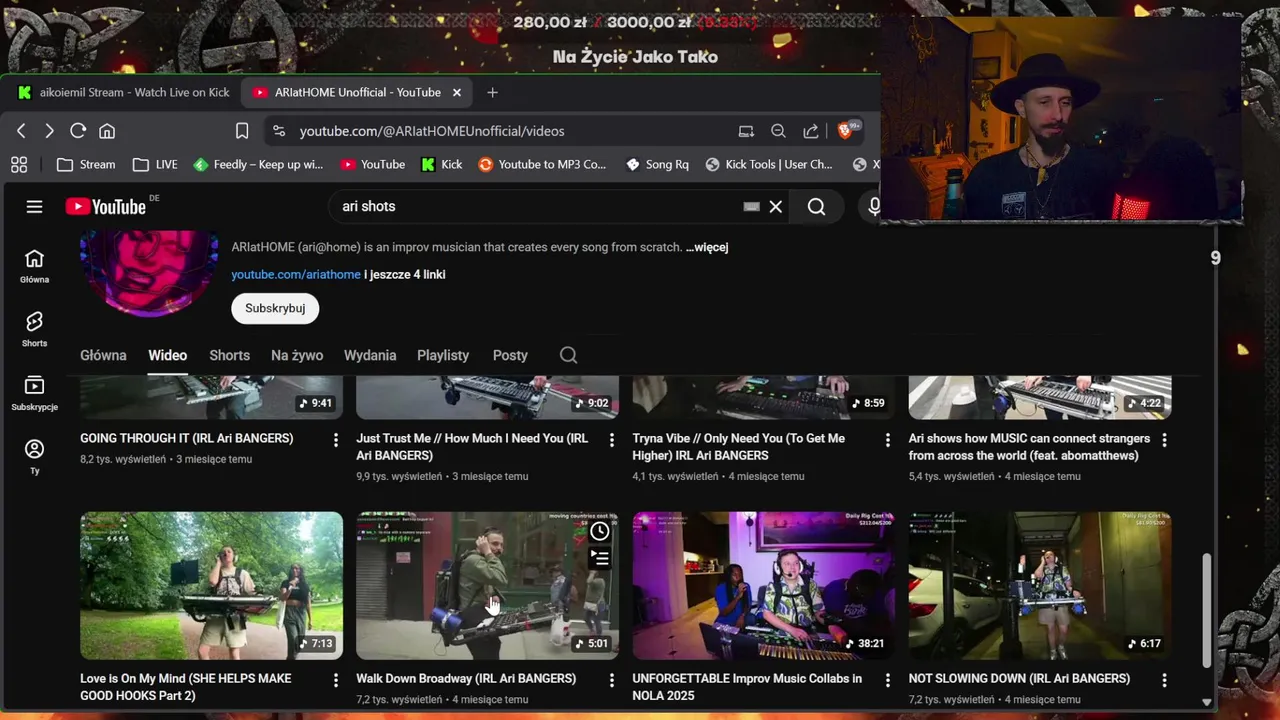Reload the page with the refresh icon
The height and width of the screenshot is (720, 1280).
pos(78,131)
